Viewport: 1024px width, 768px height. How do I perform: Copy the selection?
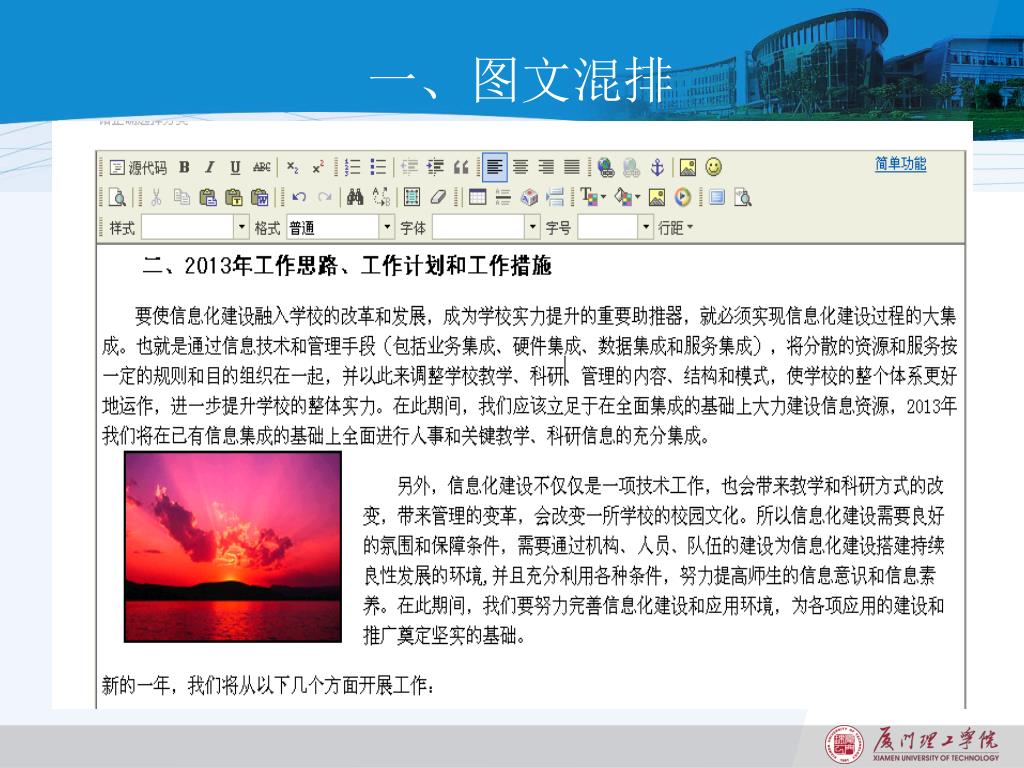pos(182,197)
